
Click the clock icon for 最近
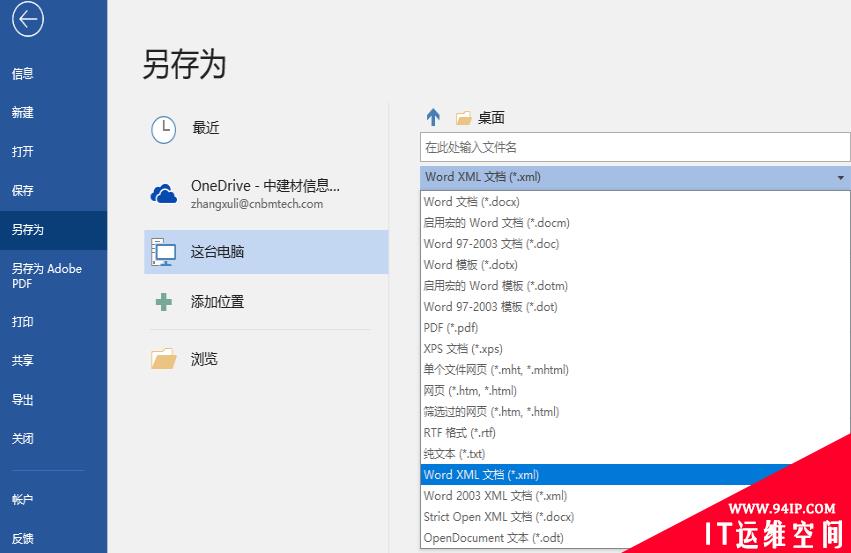[163, 130]
